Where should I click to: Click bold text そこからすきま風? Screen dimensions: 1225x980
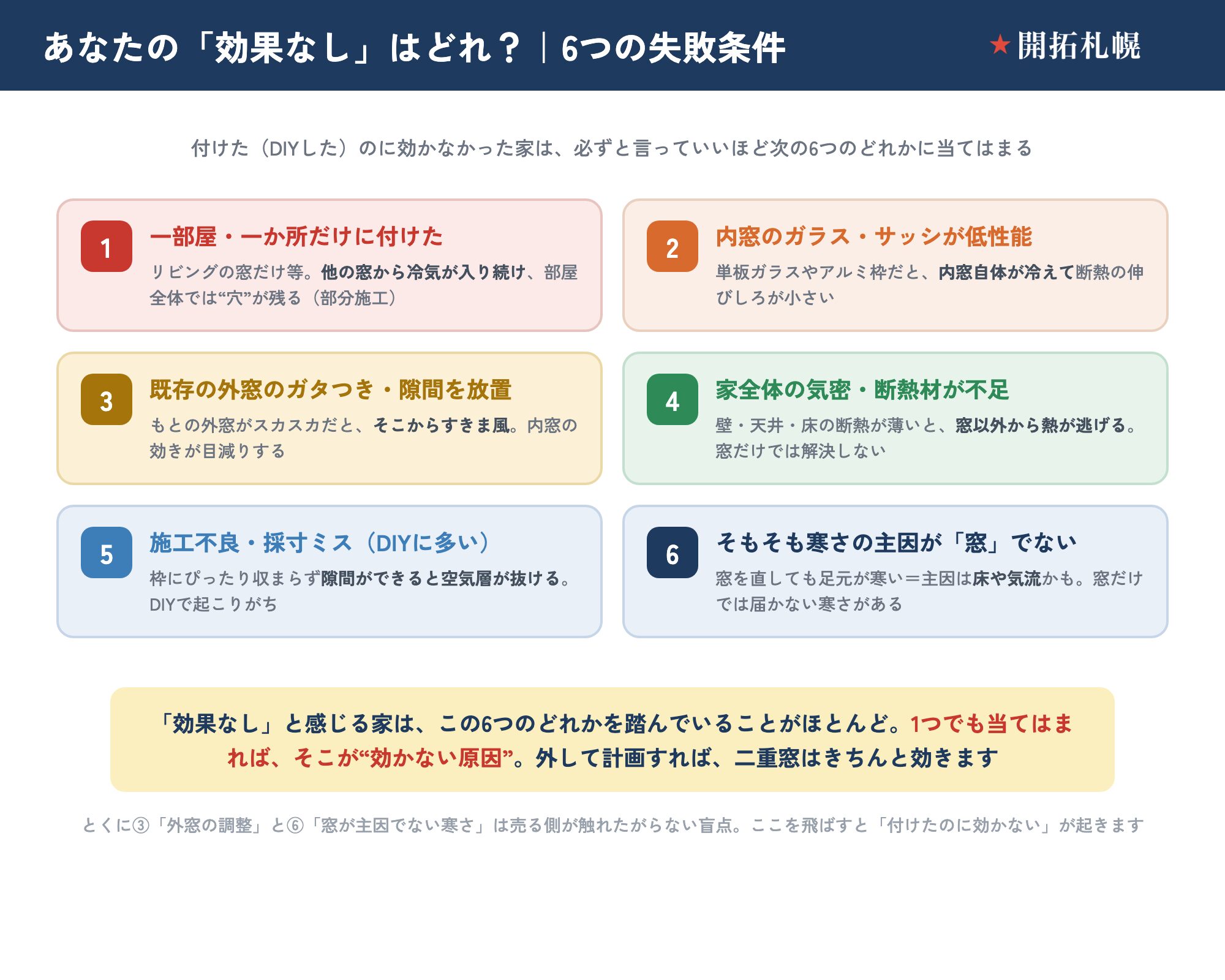(442, 425)
